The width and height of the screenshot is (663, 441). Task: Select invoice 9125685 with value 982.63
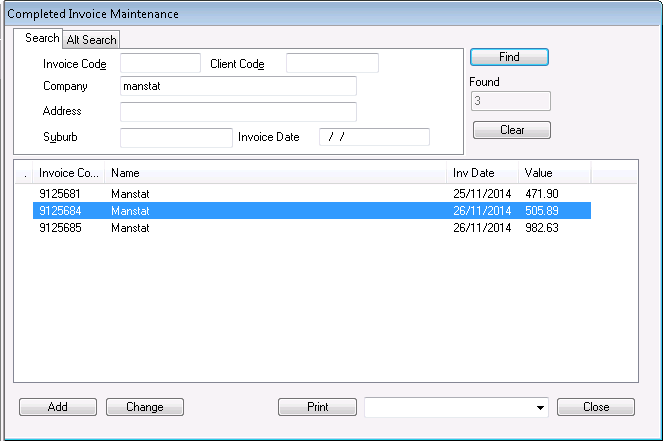(x=300, y=228)
